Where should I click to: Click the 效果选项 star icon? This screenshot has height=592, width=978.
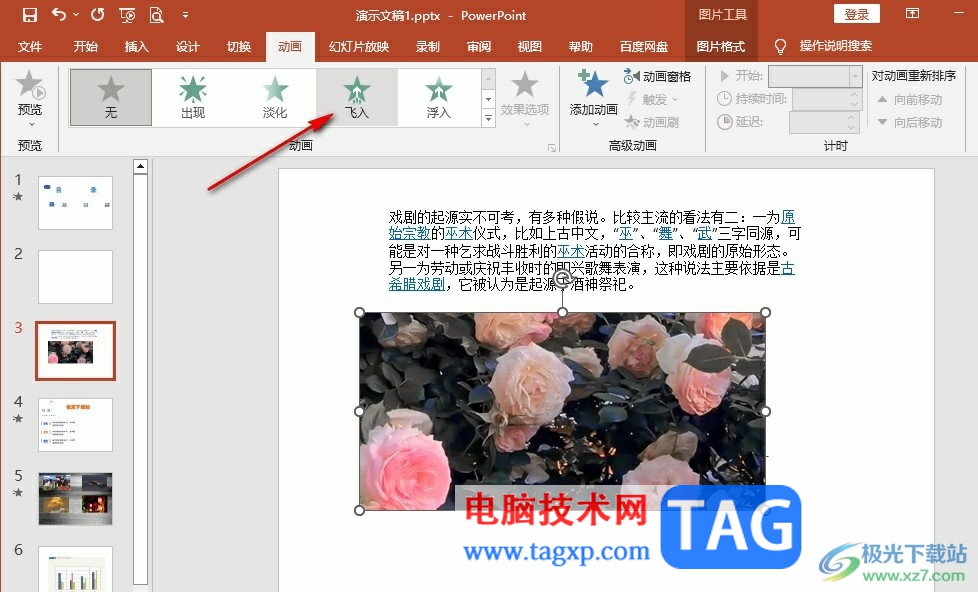pyautogui.click(x=525, y=86)
